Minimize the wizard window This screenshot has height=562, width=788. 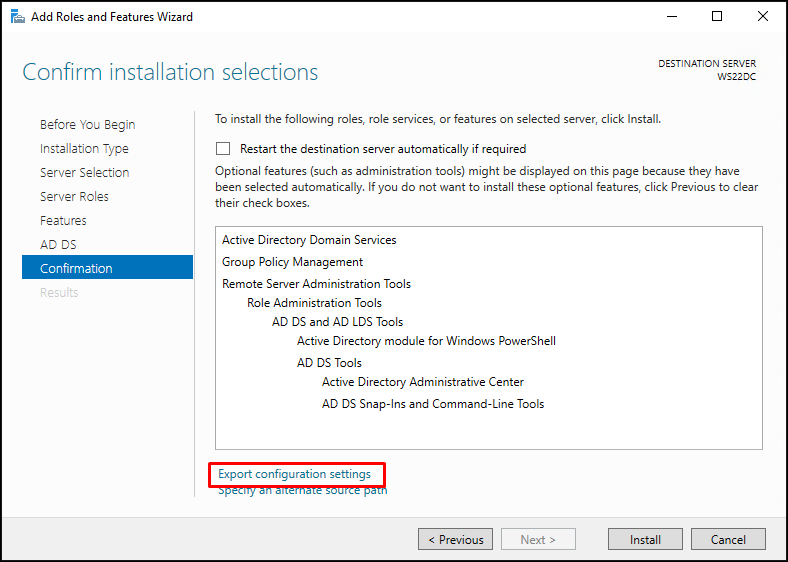pyautogui.click(x=672, y=17)
